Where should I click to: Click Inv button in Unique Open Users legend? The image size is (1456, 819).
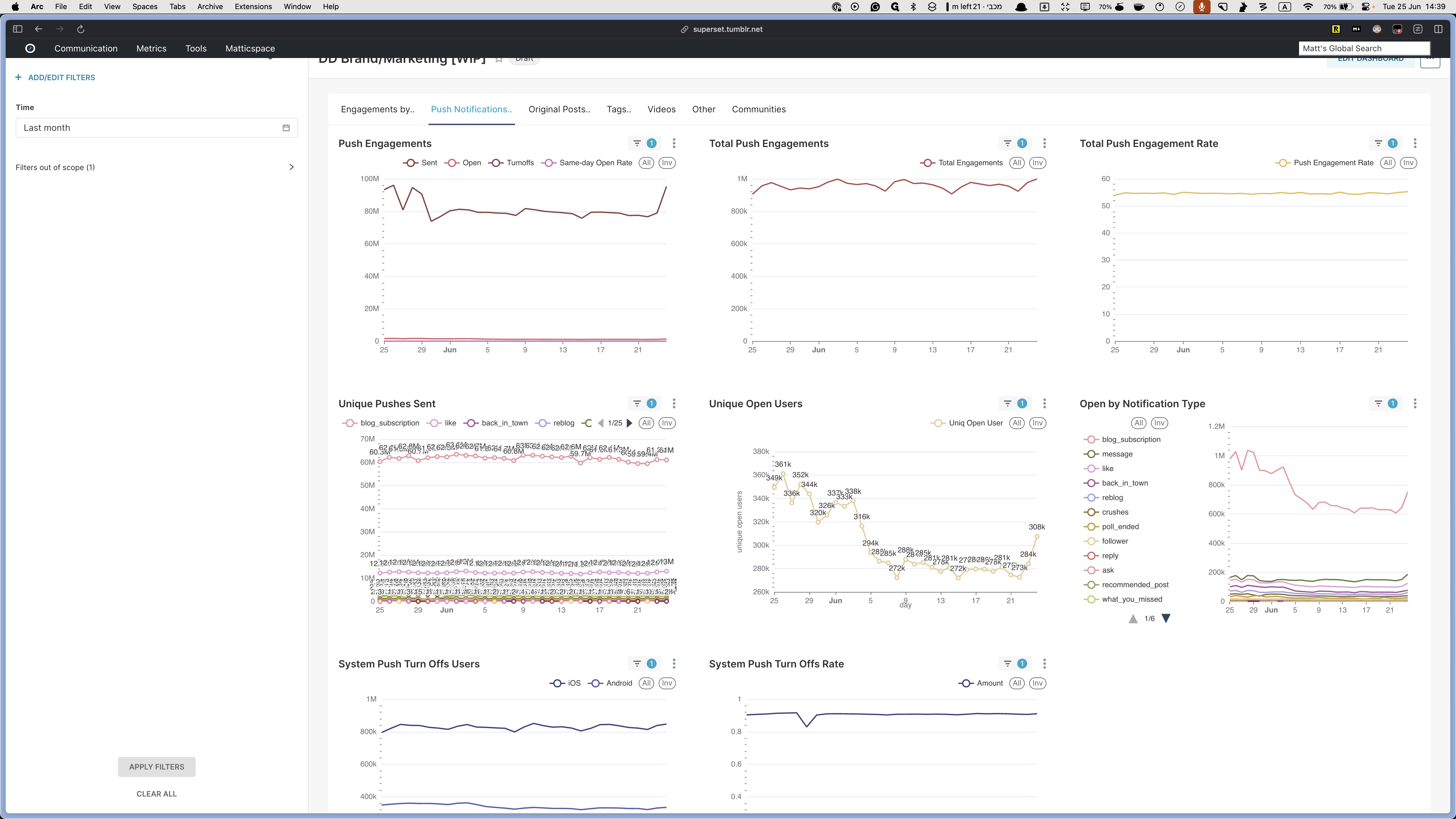[1037, 423]
